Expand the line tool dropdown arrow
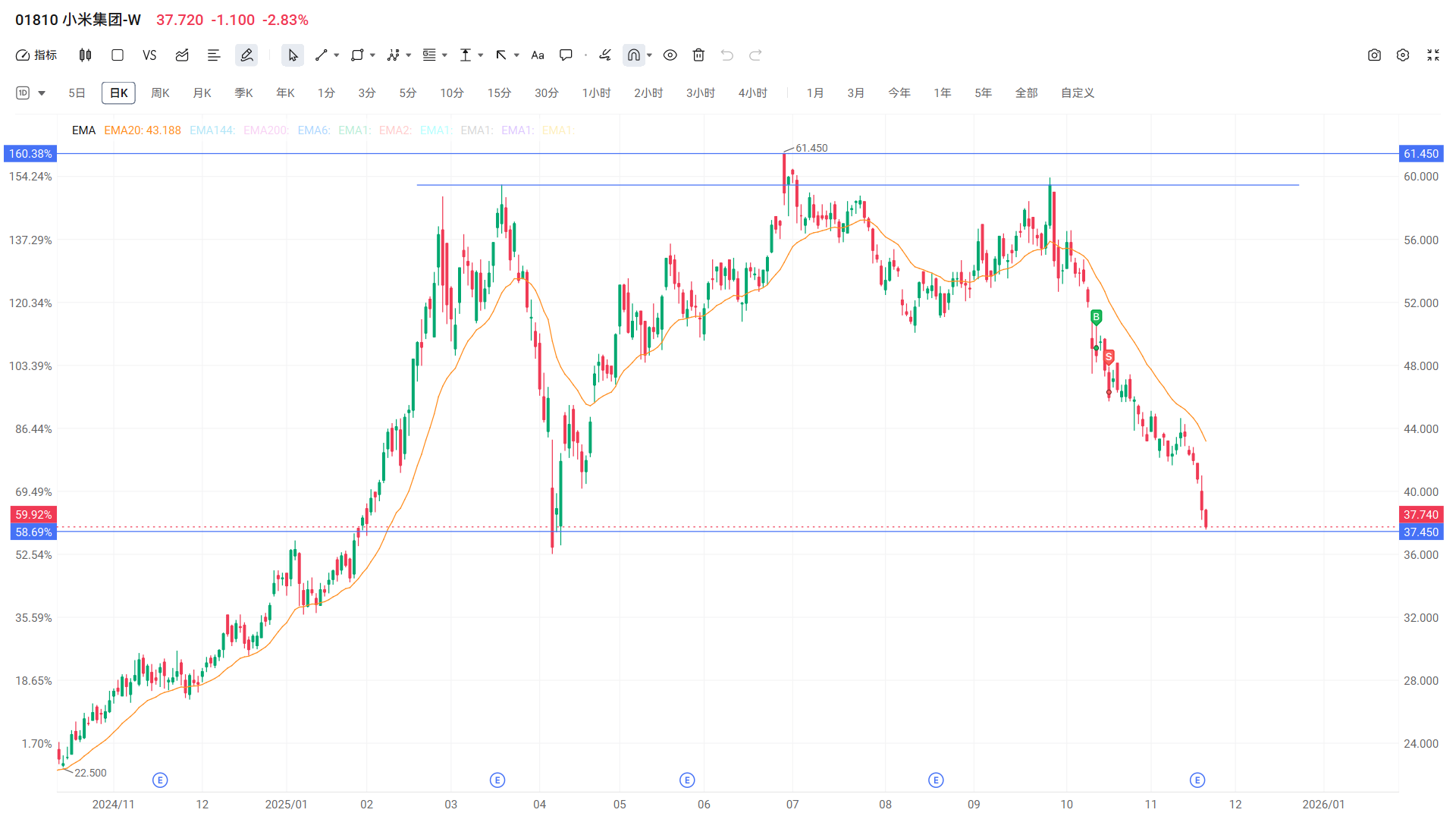The height and width of the screenshot is (819, 1456). point(337,55)
